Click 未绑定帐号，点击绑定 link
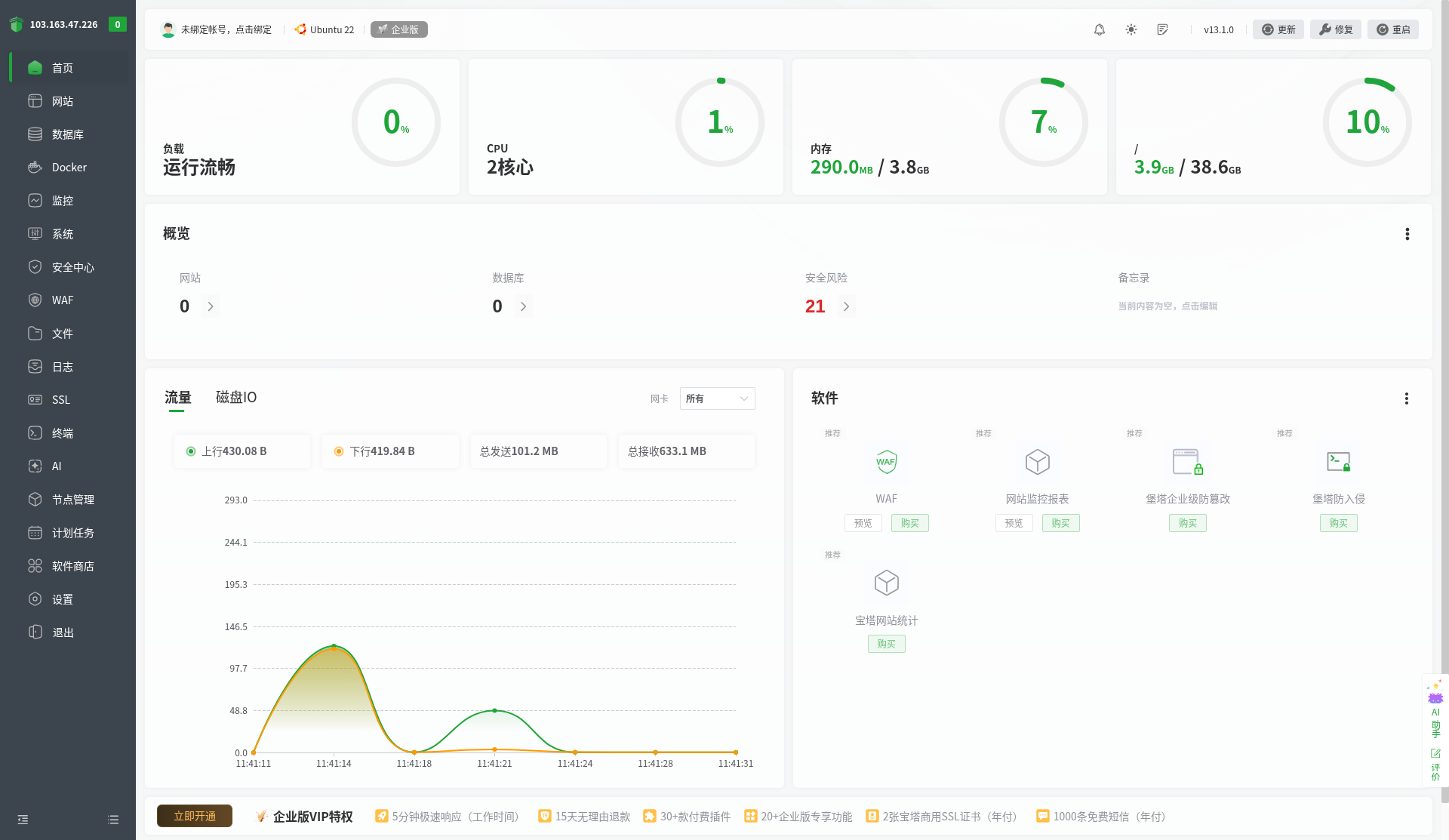This screenshot has width=1449, height=840. (226, 29)
